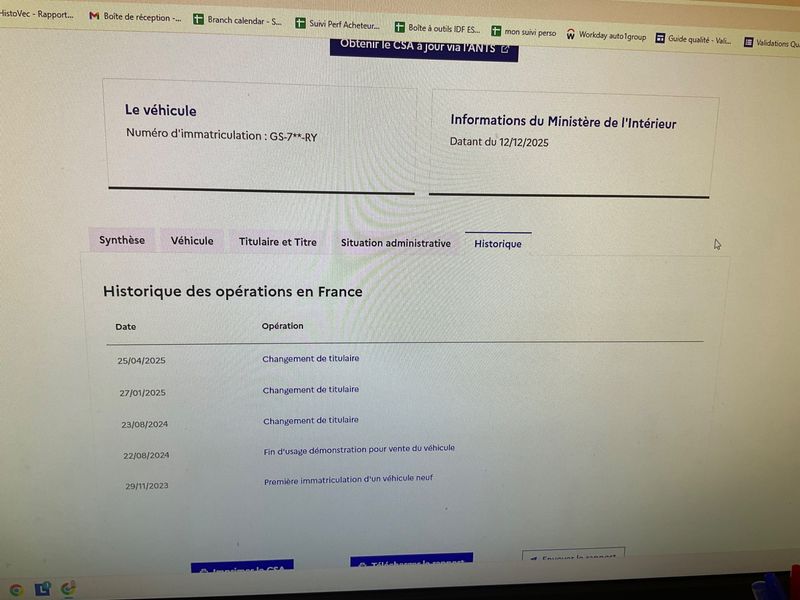Click the Chrome icon in the taskbar

pyautogui.click(x=16, y=589)
